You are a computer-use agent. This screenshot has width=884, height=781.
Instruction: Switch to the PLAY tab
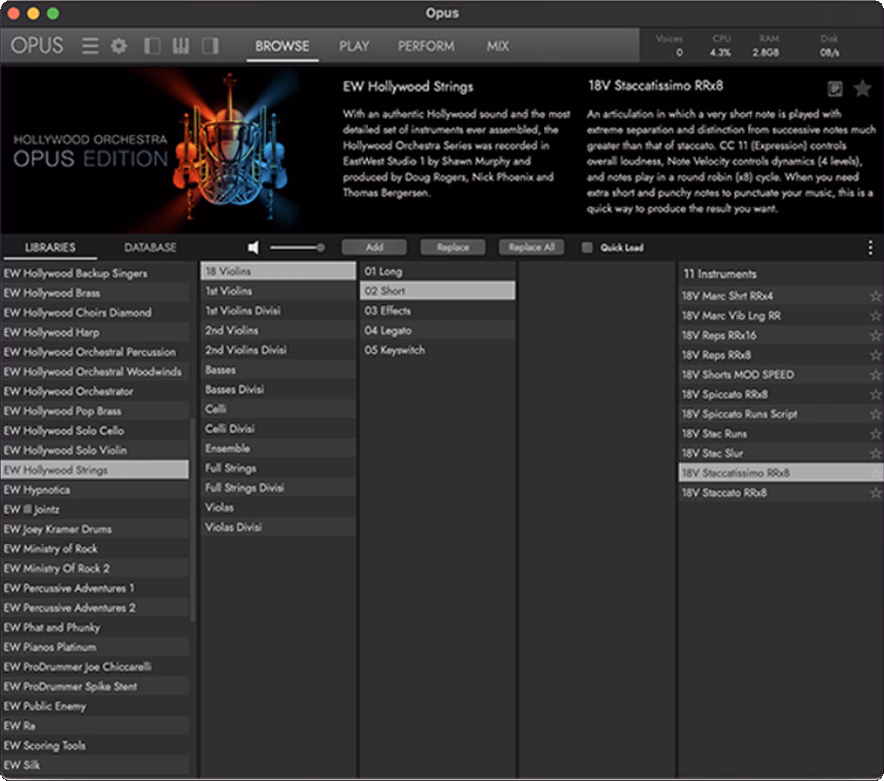(354, 46)
